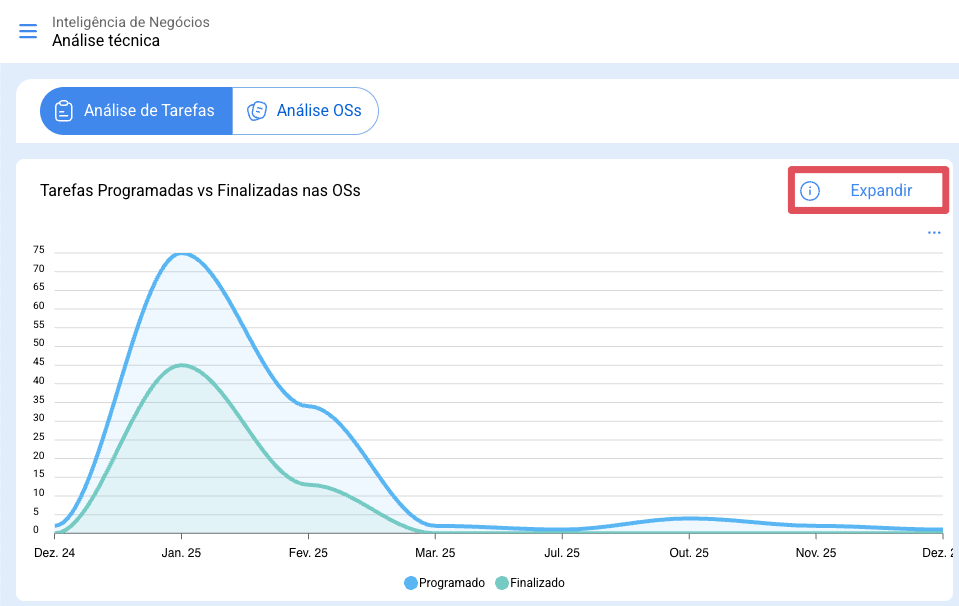Click the chart title Tarefas Programadas vs Finalizadas

coord(200,191)
